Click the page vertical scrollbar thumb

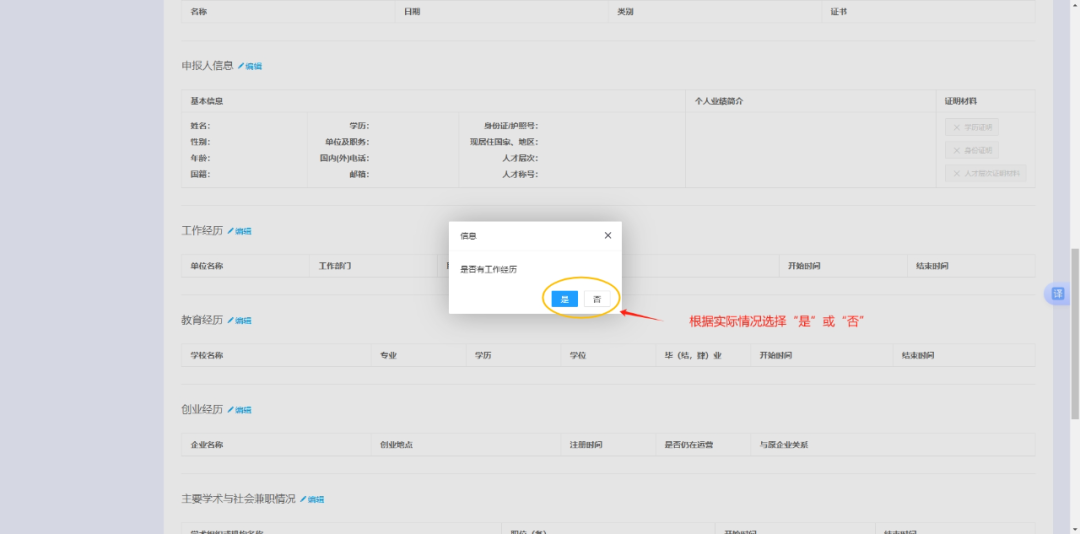1074,333
